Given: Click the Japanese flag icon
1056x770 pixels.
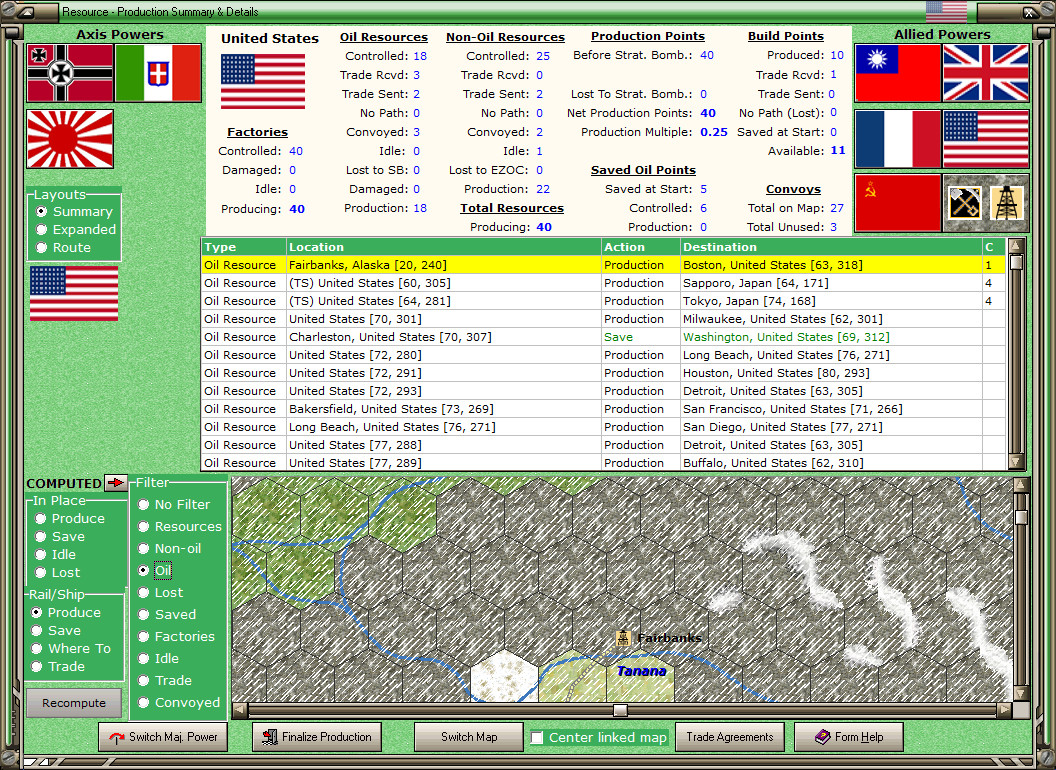Looking at the screenshot, I should [x=69, y=139].
